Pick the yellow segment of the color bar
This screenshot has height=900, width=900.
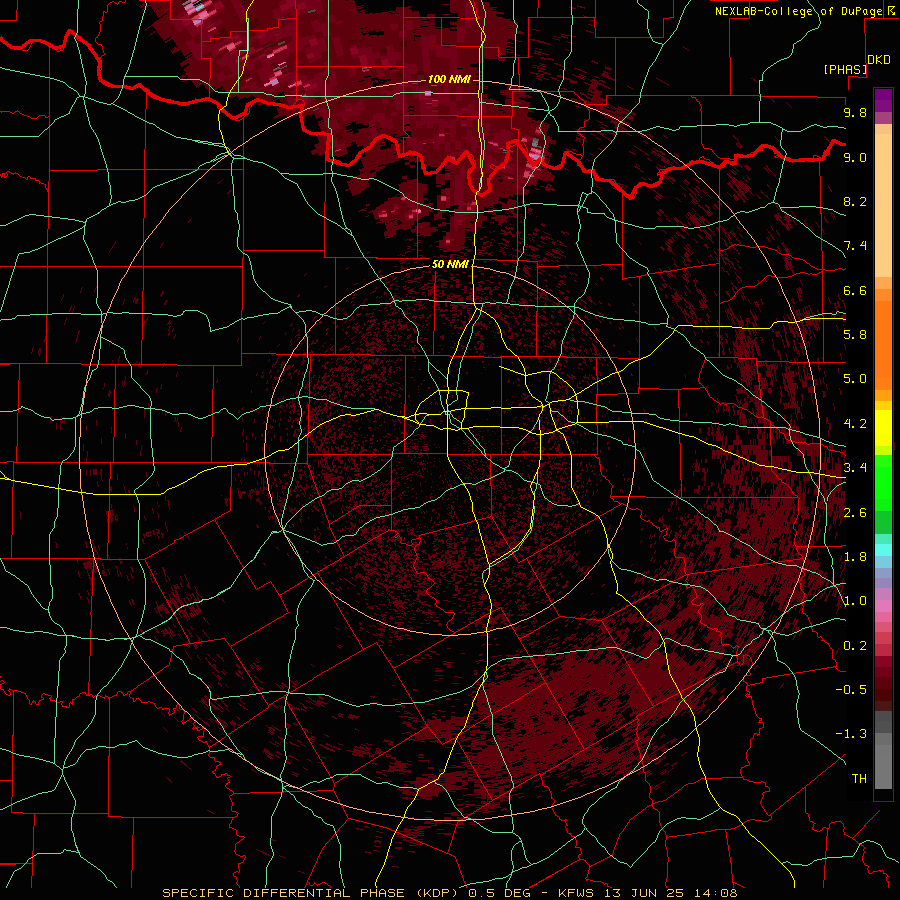(883, 428)
